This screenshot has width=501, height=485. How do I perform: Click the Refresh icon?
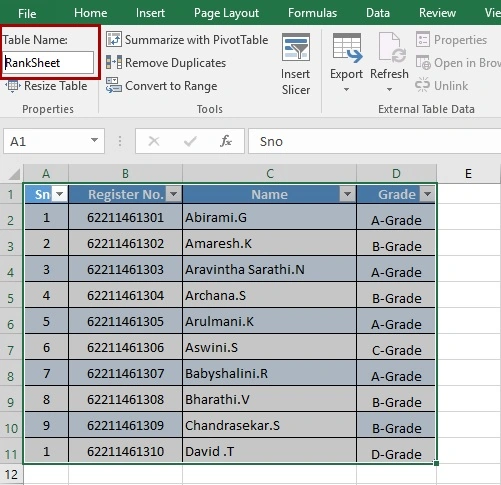coord(389,48)
